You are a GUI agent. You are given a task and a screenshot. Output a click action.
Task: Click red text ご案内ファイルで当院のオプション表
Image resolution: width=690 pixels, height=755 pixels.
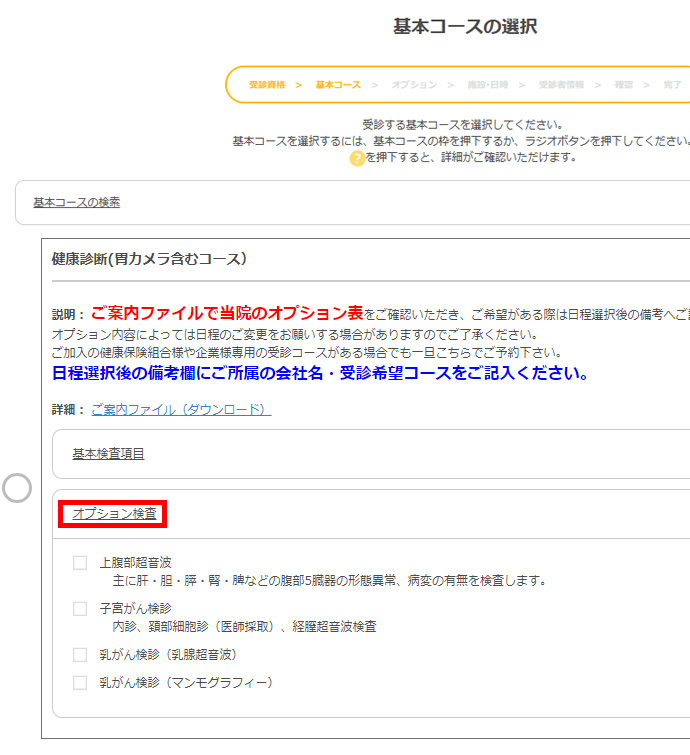(227, 313)
